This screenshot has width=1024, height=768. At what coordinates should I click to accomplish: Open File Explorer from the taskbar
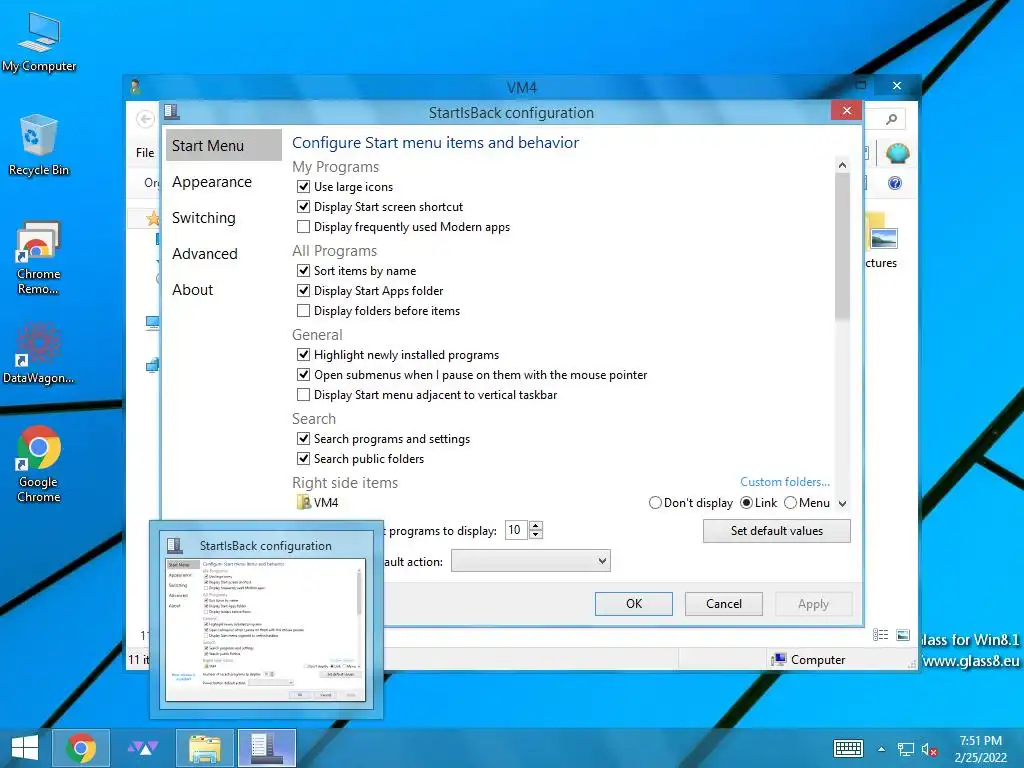[x=204, y=748]
